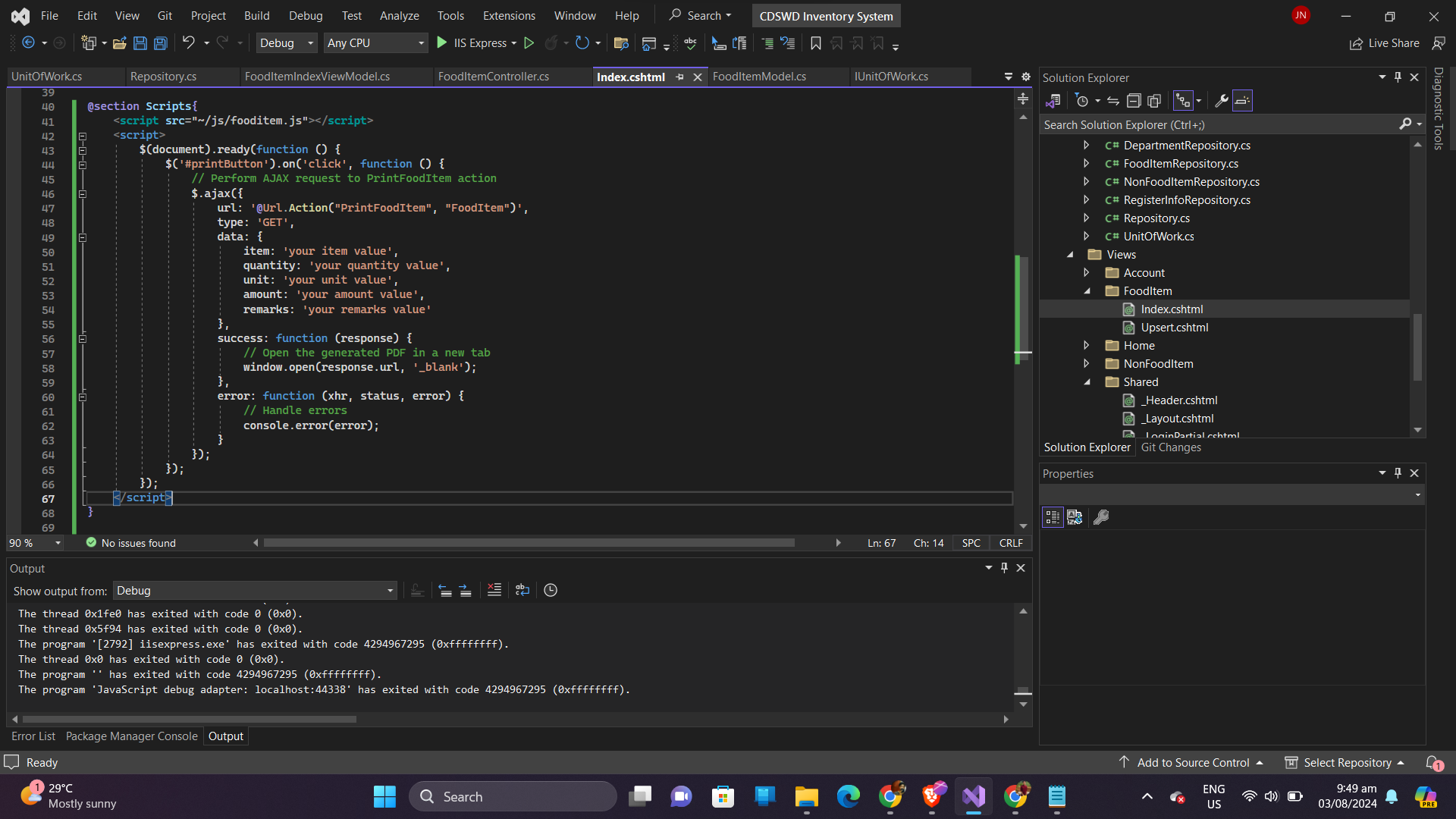1456x819 pixels.
Task: Open the Debug configuration dropdown
Action: [x=287, y=43]
